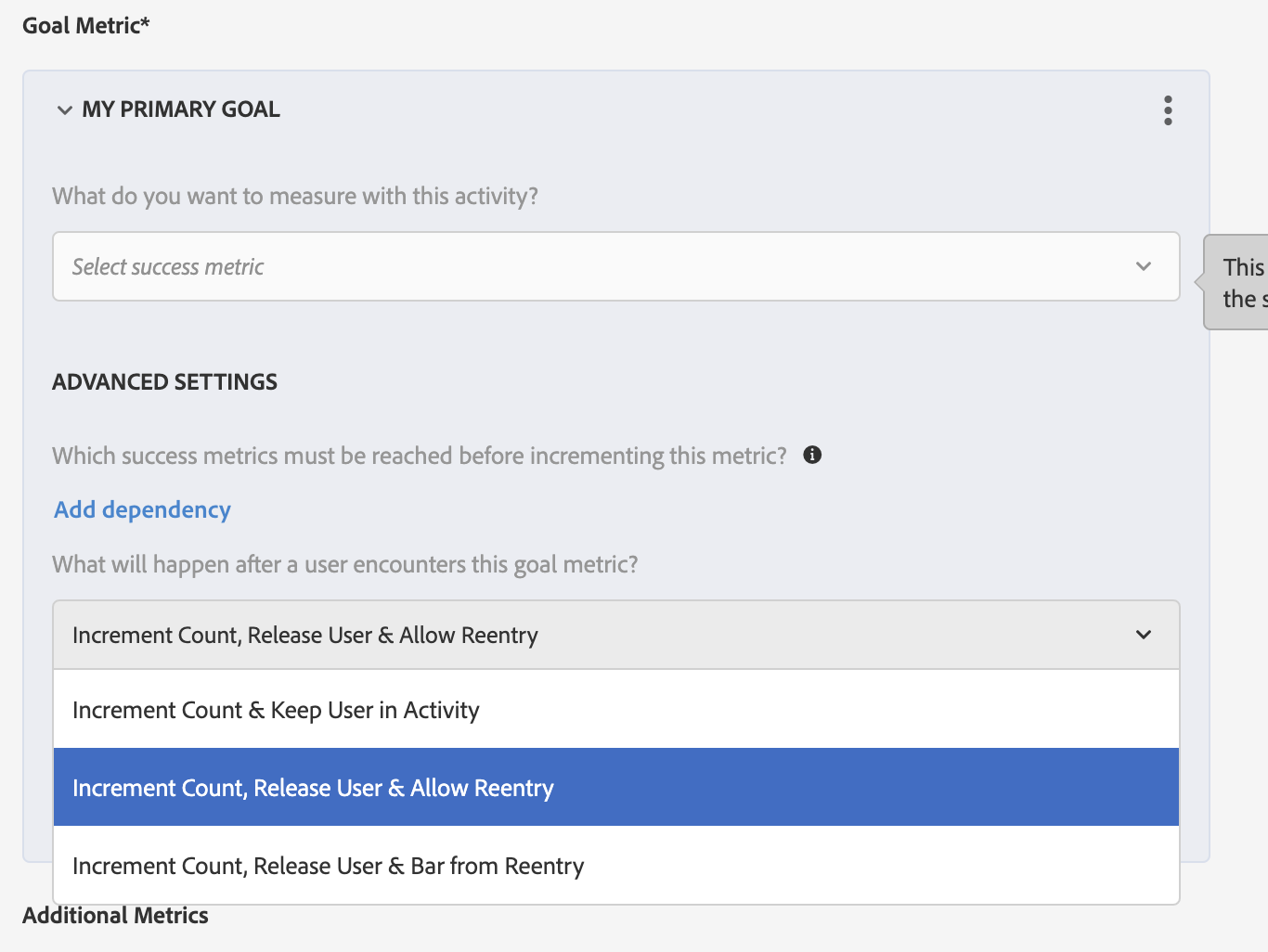The height and width of the screenshot is (952, 1268).
Task: Select Increment Count, Release User & Bar from Reentry
Action: pyautogui.click(x=328, y=865)
